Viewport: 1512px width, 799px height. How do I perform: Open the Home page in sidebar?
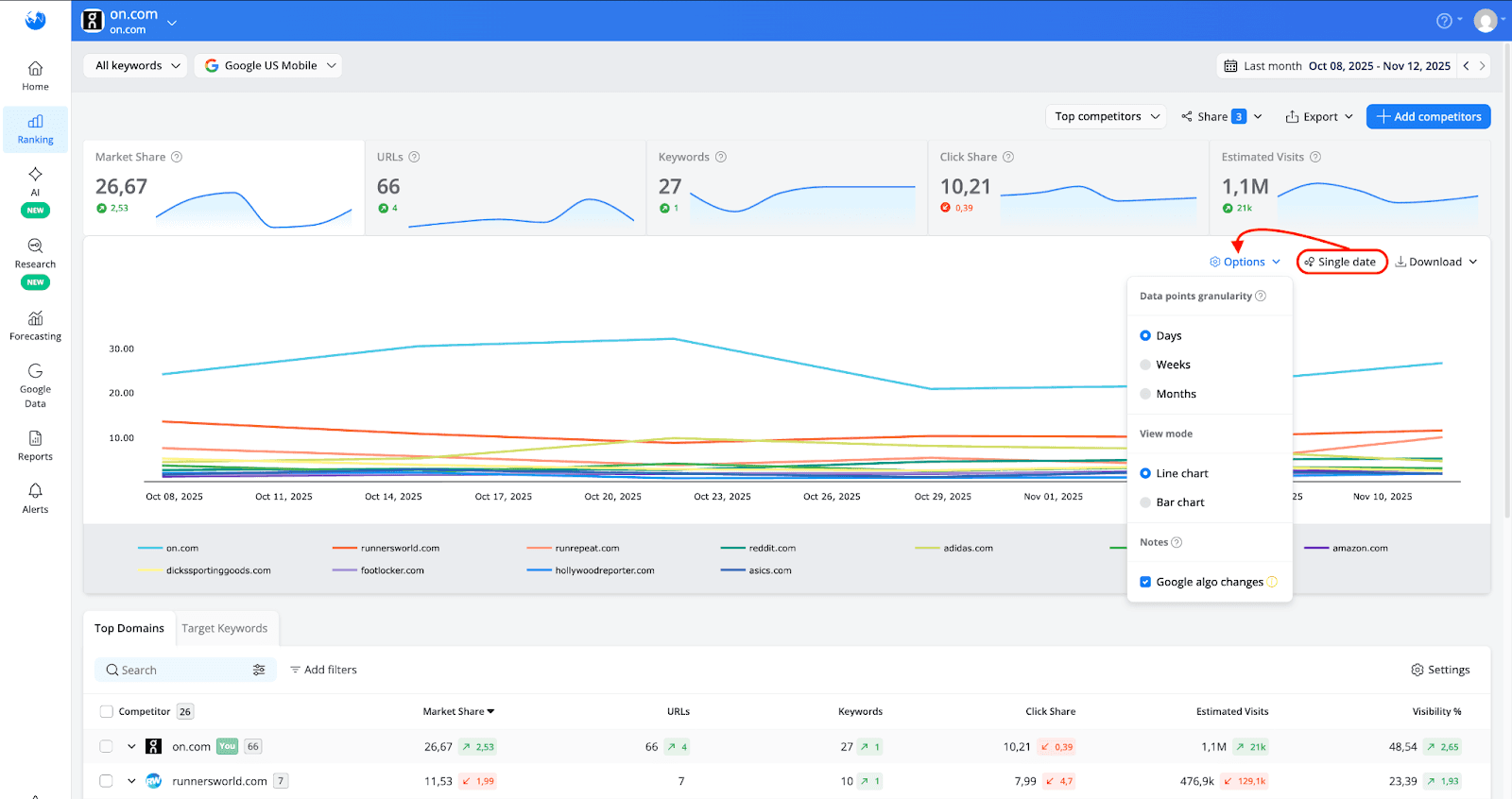pyautogui.click(x=35, y=76)
